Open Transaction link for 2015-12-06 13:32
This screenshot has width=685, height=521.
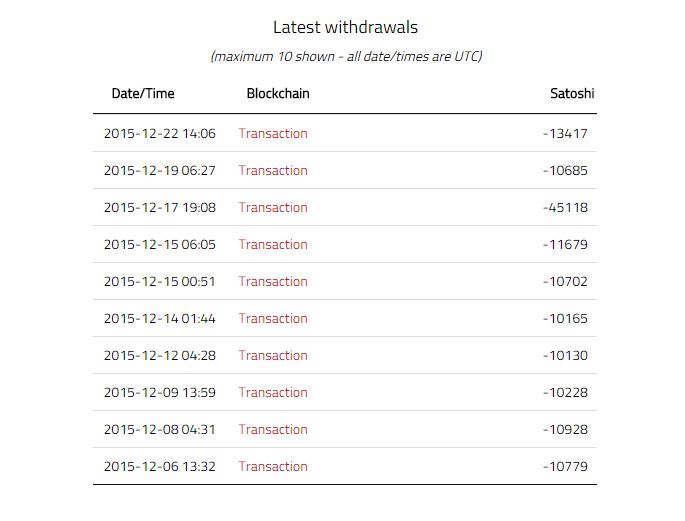(x=273, y=467)
